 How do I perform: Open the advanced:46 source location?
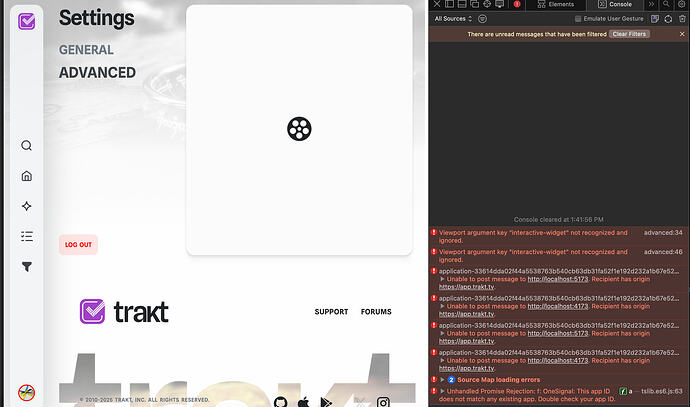click(663, 252)
